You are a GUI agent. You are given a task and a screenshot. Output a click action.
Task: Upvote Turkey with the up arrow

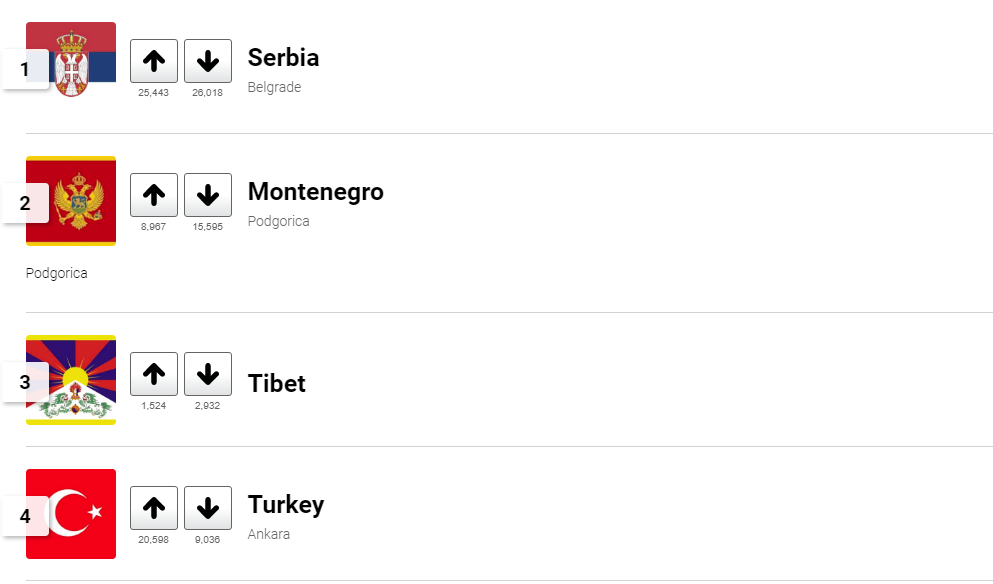click(154, 508)
